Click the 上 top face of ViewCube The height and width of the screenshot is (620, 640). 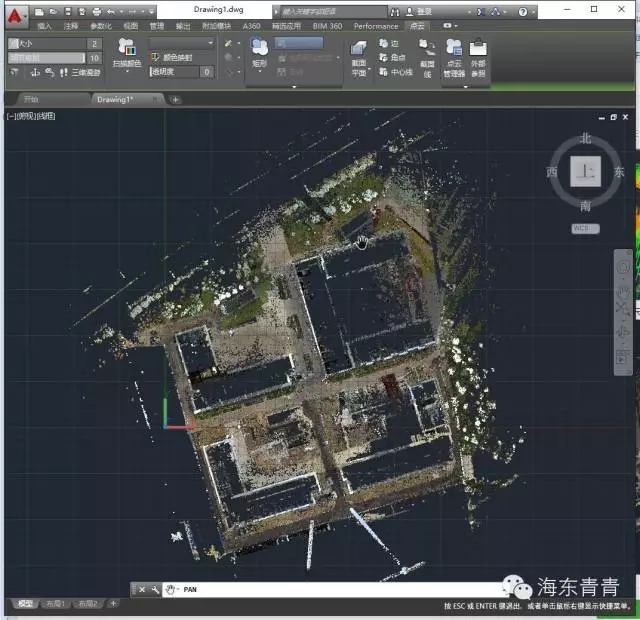click(x=585, y=171)
